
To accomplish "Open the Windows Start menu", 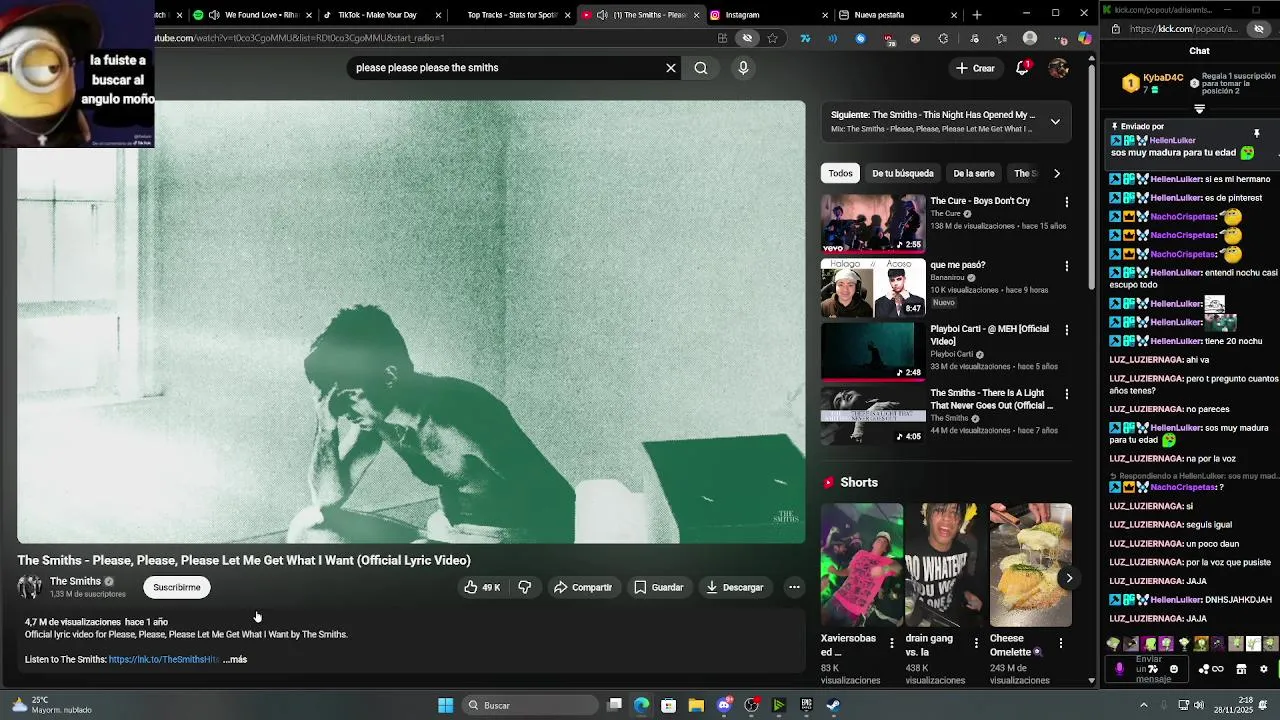I will (446, 705).
